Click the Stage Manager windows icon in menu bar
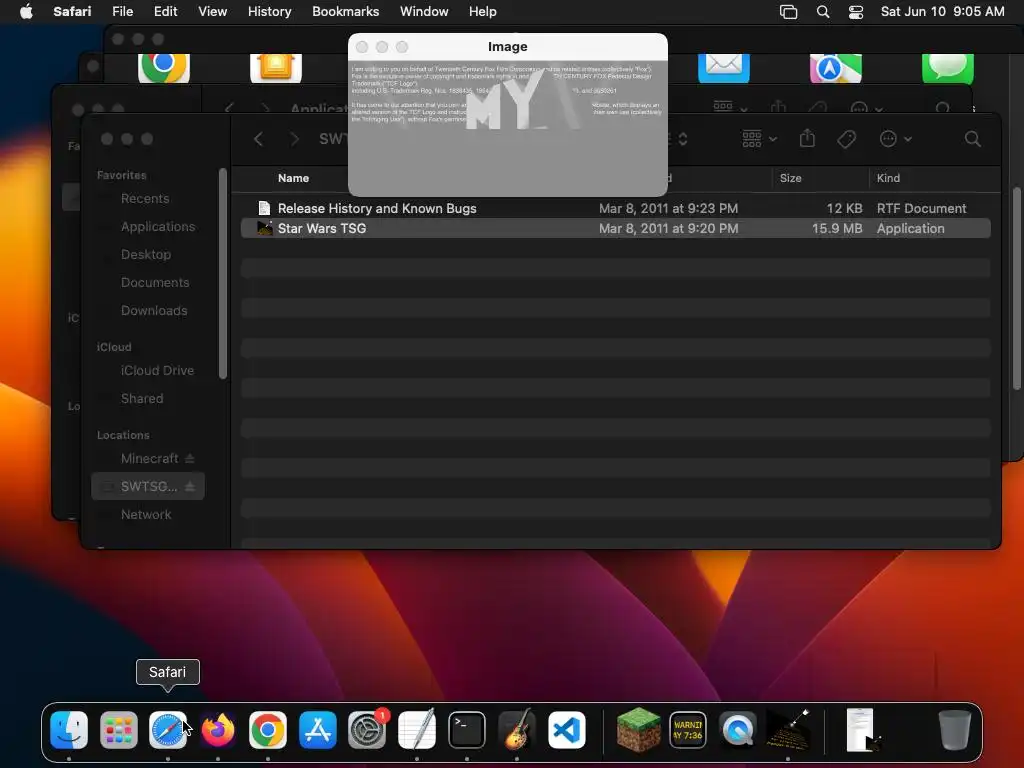This screenshot has width=1024, height=768. coord(788,12)
